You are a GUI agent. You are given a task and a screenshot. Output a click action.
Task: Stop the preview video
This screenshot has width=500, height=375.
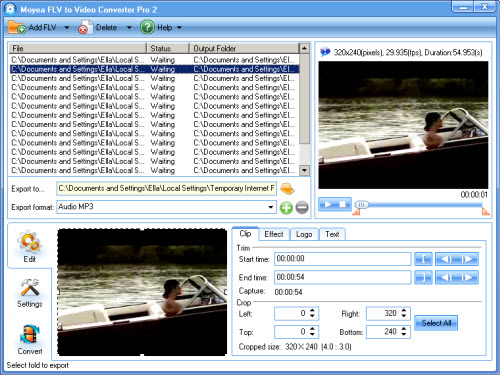(343, 204)
